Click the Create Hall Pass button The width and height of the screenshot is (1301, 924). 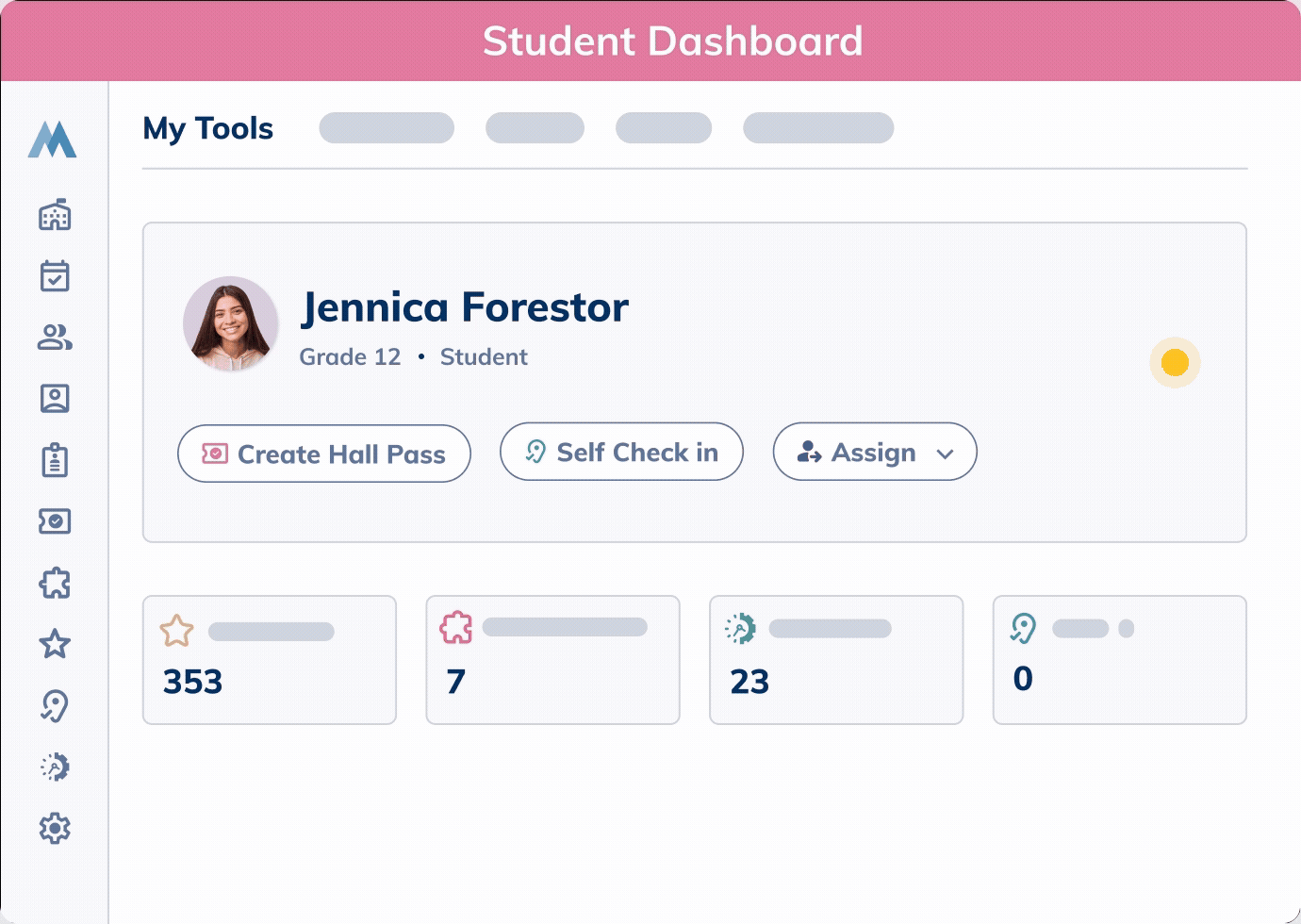pyautogui.click(x=324, y=454)
